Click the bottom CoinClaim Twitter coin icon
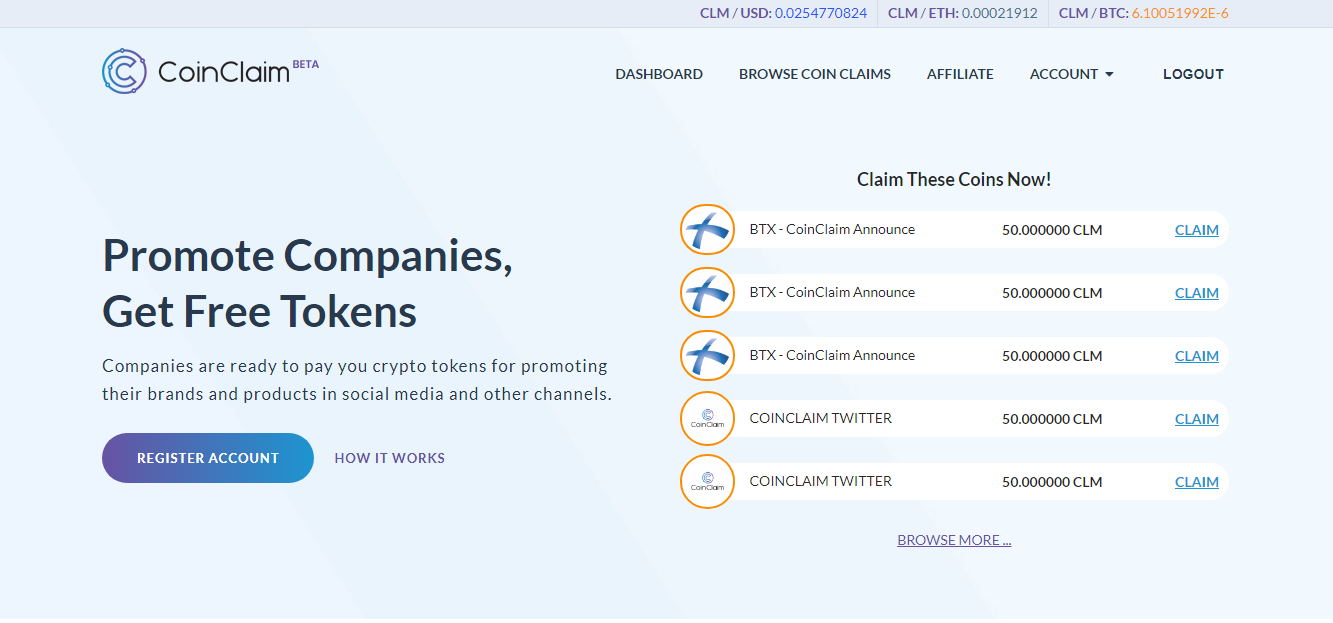 pos(707,481)
